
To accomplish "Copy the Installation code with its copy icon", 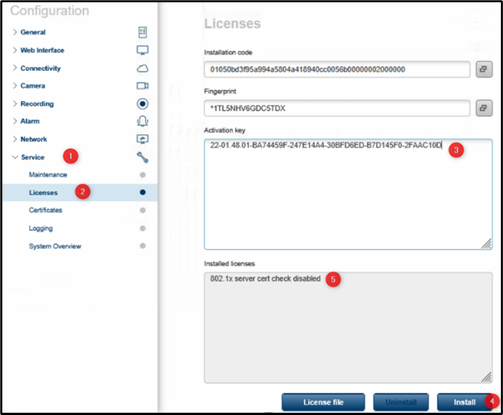I will click(x=484, y=69).
